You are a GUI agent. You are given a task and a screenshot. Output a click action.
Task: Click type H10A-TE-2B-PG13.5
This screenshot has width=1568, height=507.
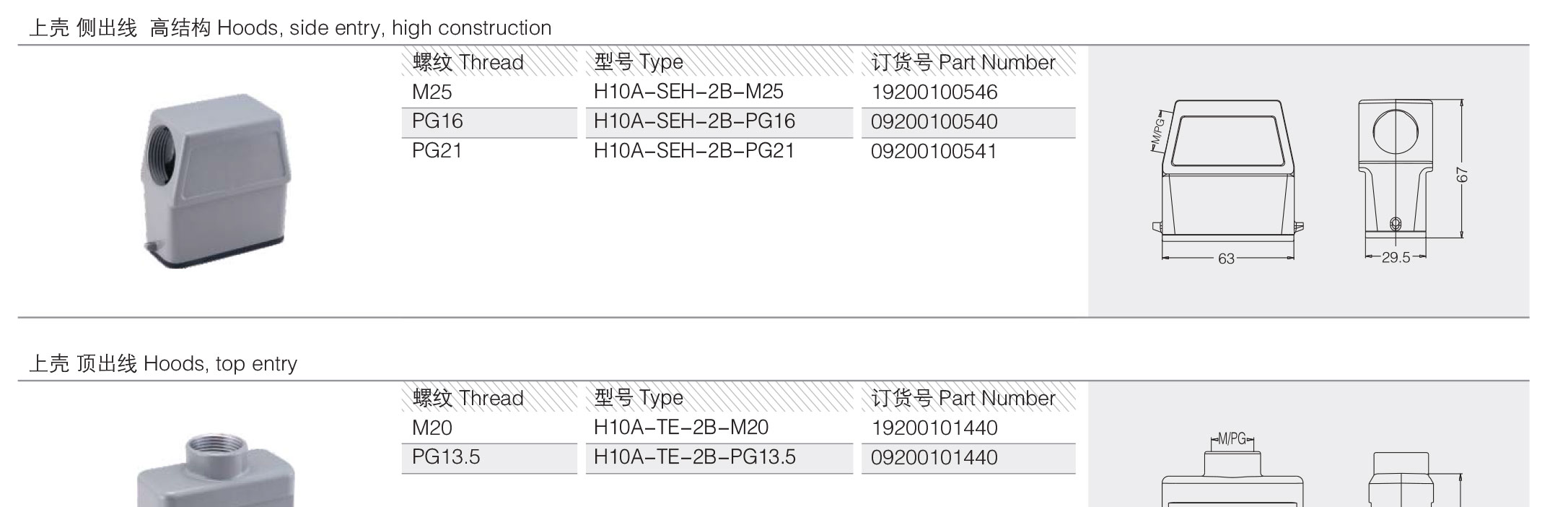click(695, 457)
